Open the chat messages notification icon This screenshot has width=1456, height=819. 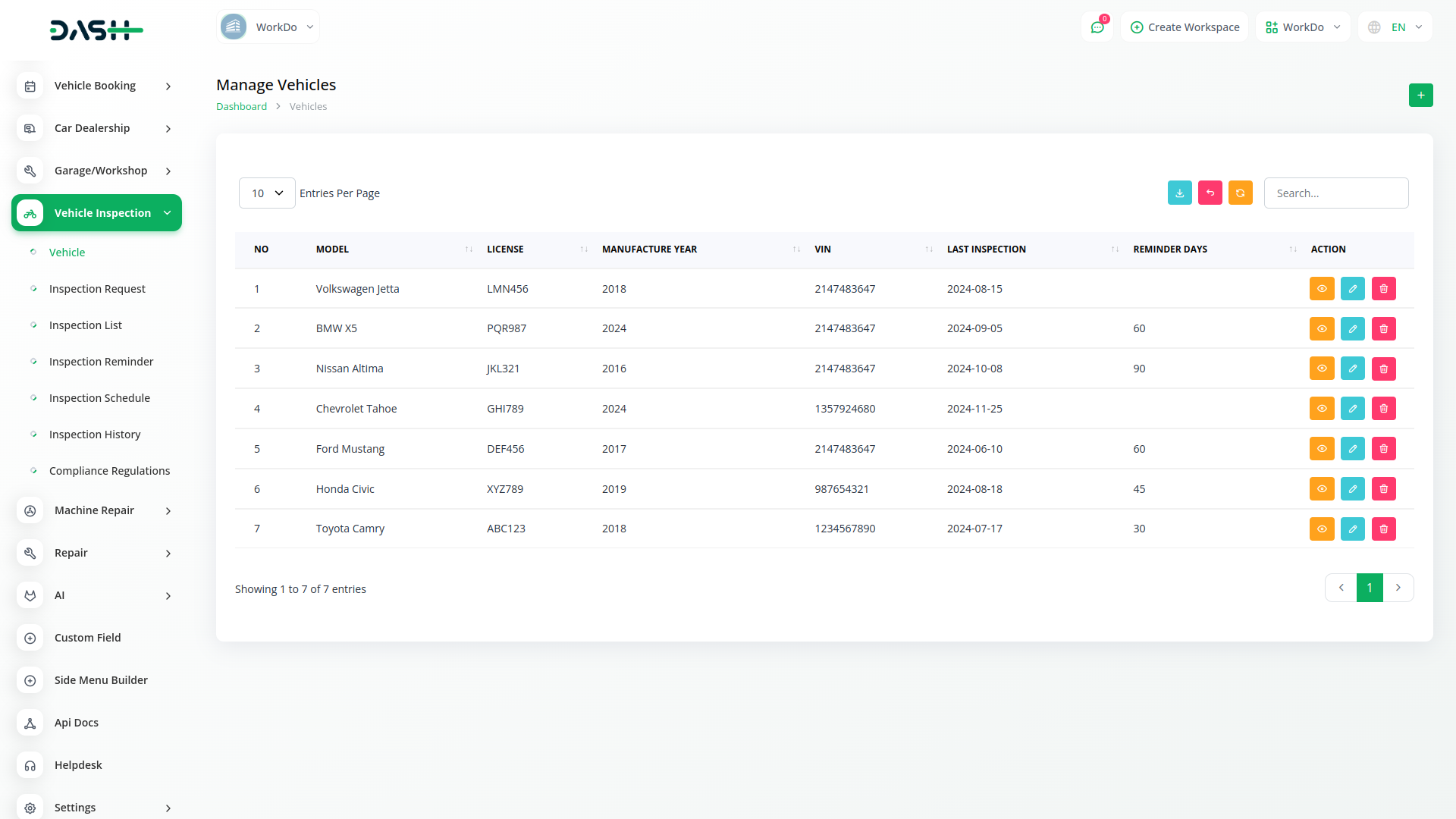[x=1097, y=27]
